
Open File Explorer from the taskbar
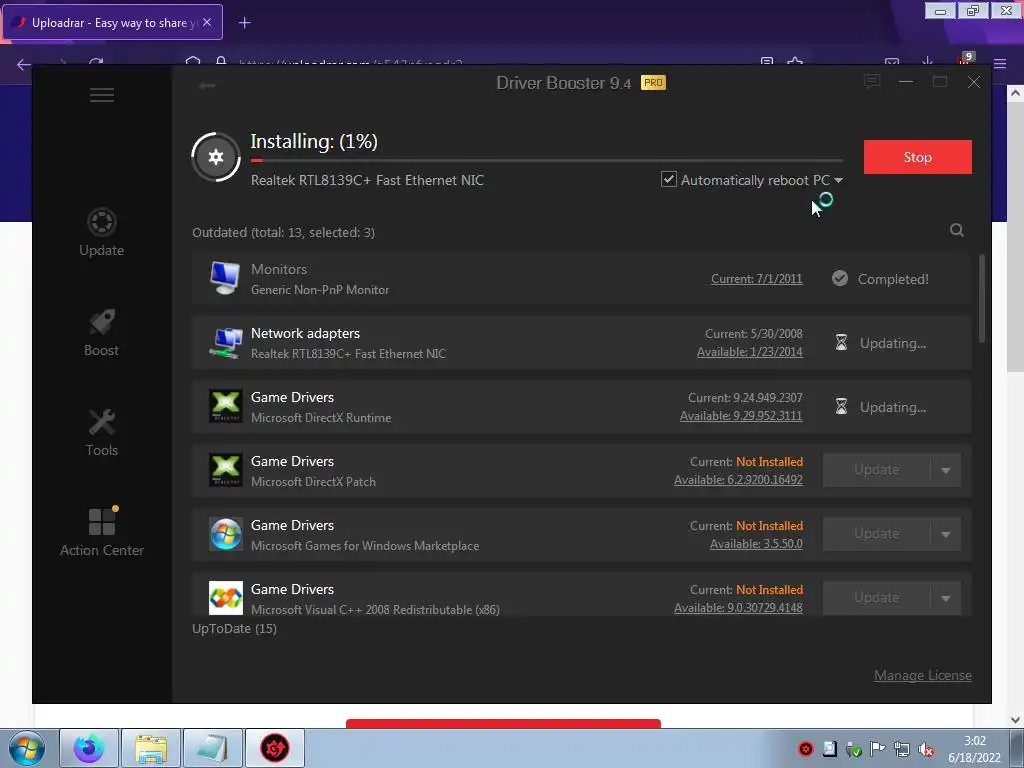click(x=151, y=748)
